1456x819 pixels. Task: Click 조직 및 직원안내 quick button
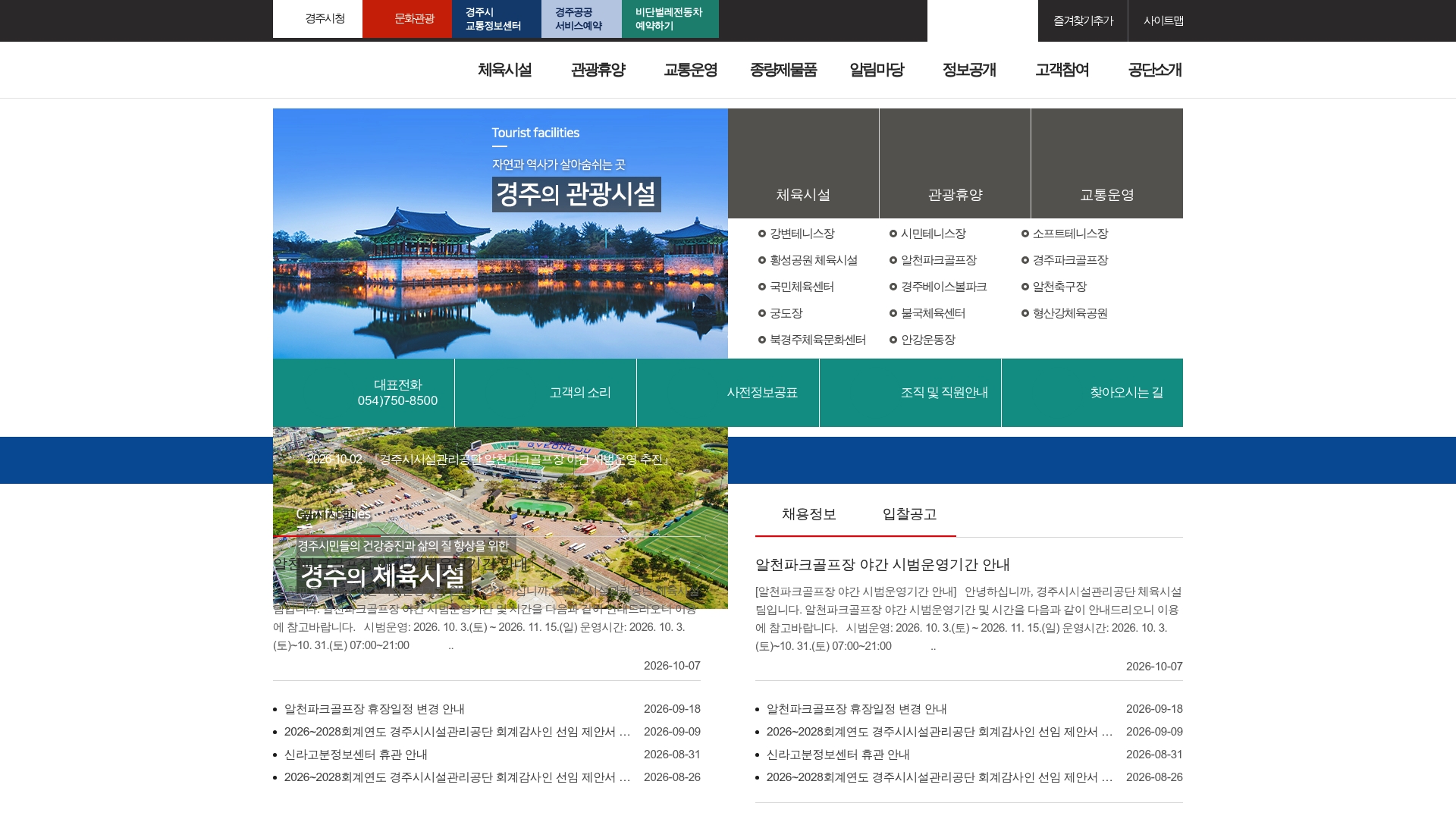pos(910,393)
